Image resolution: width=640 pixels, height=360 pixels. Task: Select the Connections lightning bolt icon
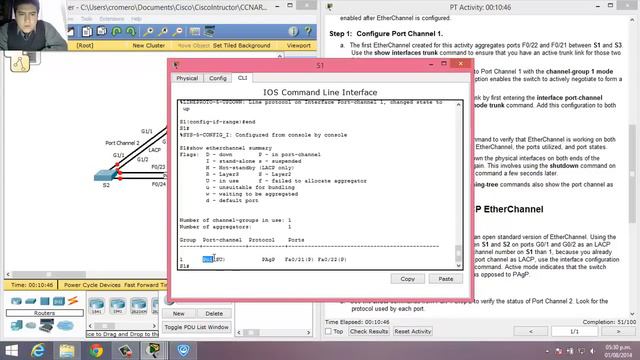73,301
